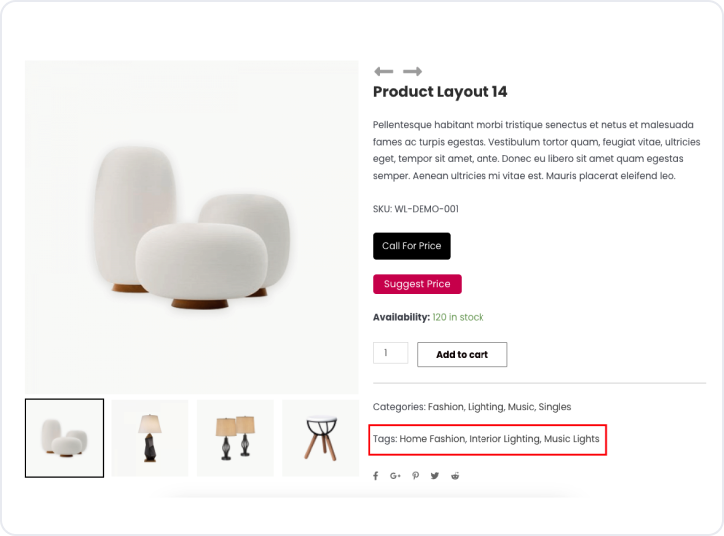
Task: Follow the Home Fashion tag link
Action: coord(433,439)
